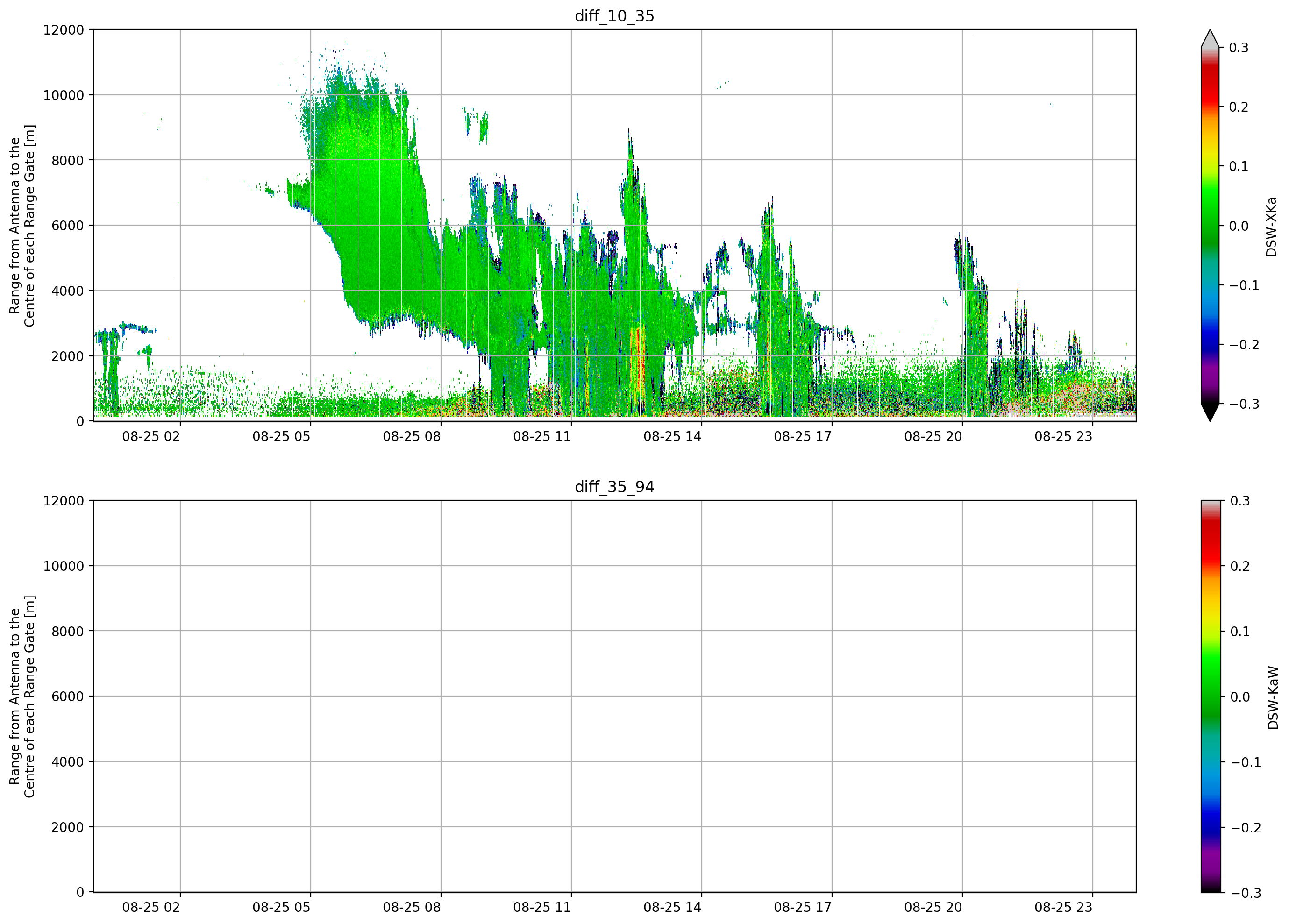
Task: Click the 10000 y-tick of diff_35_94
Action: tap(64, 566)
